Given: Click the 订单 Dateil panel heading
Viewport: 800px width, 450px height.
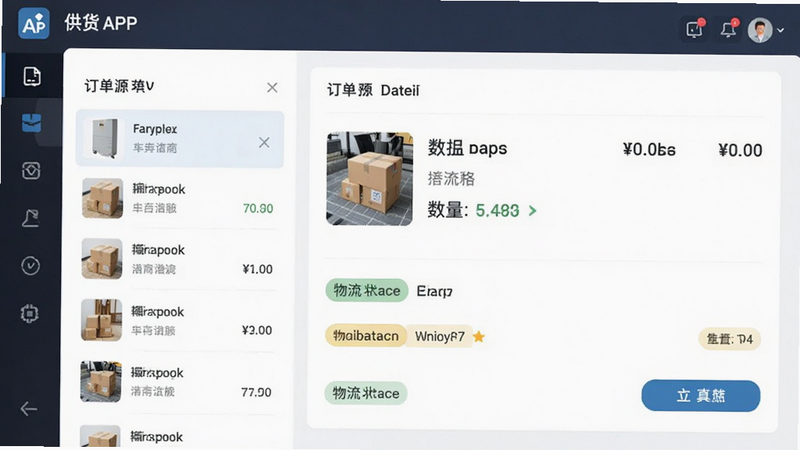Looking at the screenshot, I should tap(373, 91).
